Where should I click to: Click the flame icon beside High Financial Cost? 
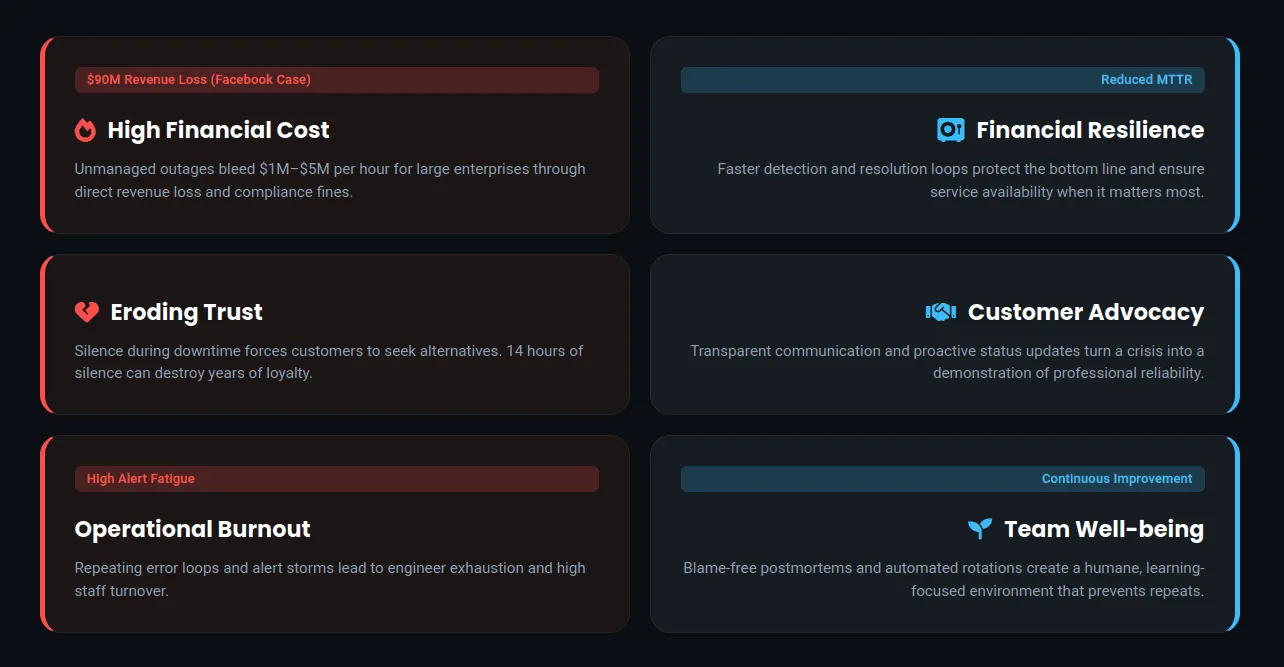coord(85,130)
